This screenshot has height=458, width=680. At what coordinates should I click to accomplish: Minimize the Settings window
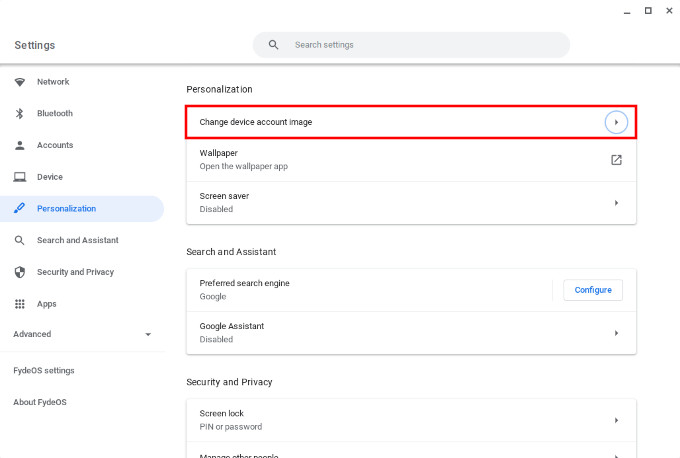[x=627, y=11]
